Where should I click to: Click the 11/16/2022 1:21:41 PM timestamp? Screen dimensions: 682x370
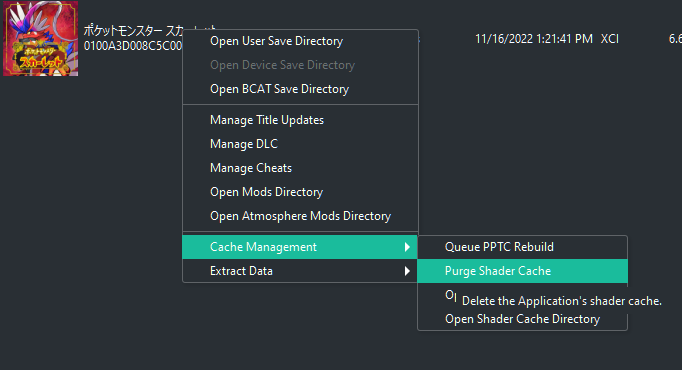pyautogui.click(x=534, y=39)
